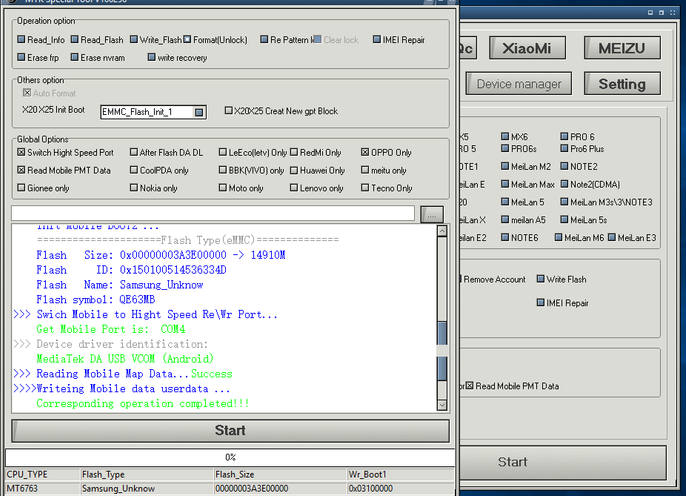This screenshot has width=686, height=496.
Task: Tick Lenovo only
Action: [294, 187]
